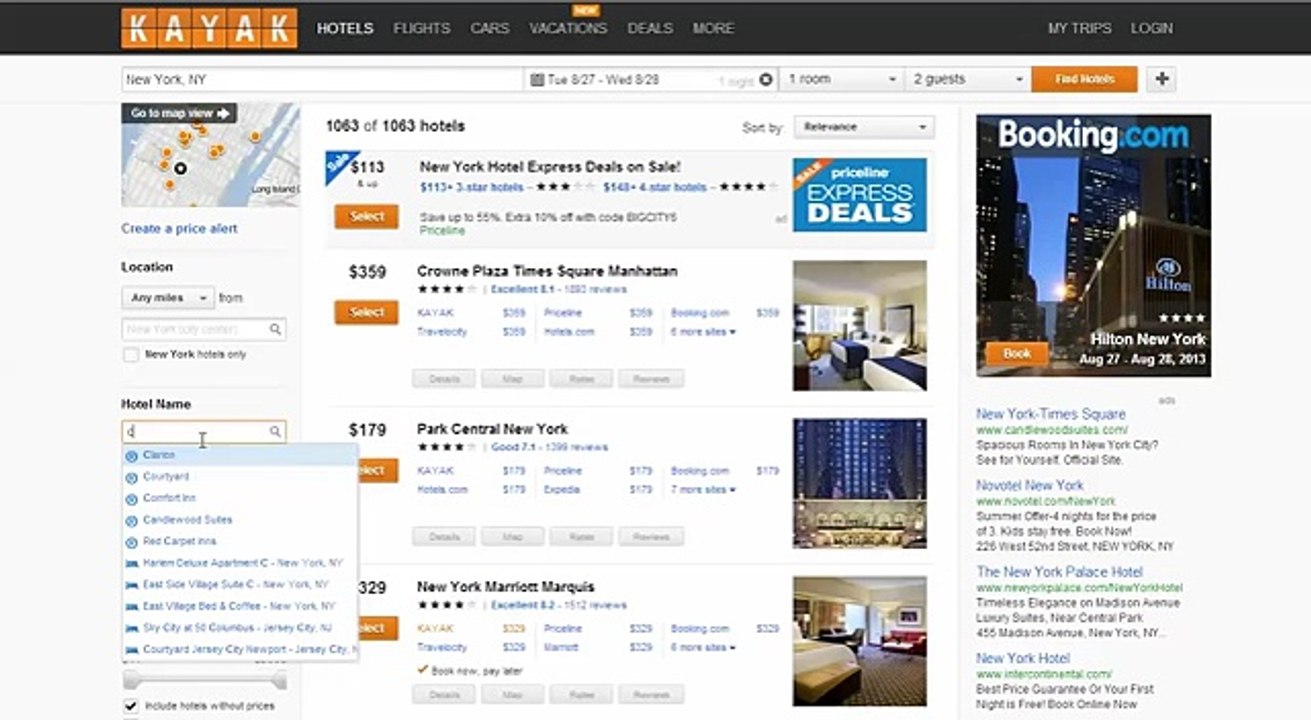Open the CARS tab
The width and height of the screenshot is (1311, 720).
pos(490,28)
